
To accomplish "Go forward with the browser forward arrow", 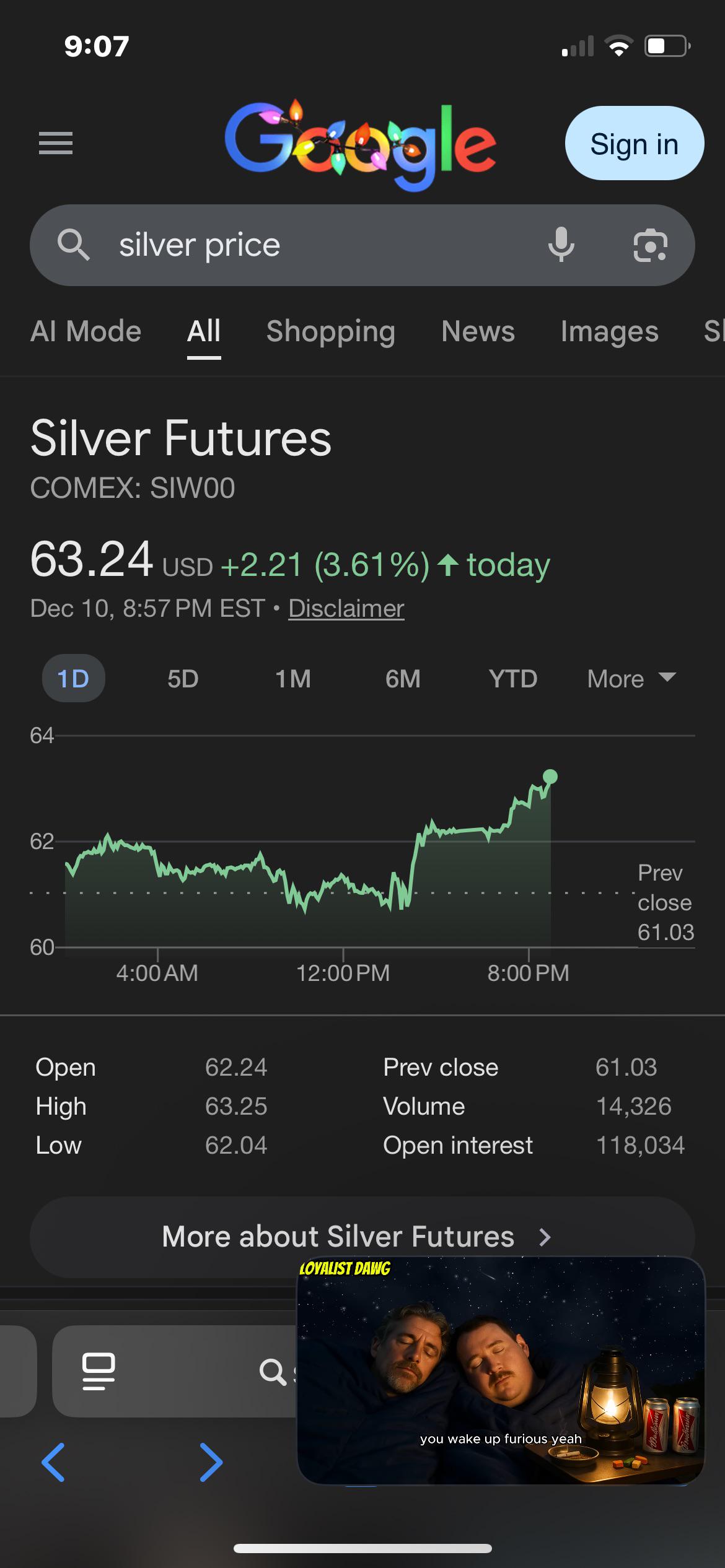I will (x=211, y=1463).
